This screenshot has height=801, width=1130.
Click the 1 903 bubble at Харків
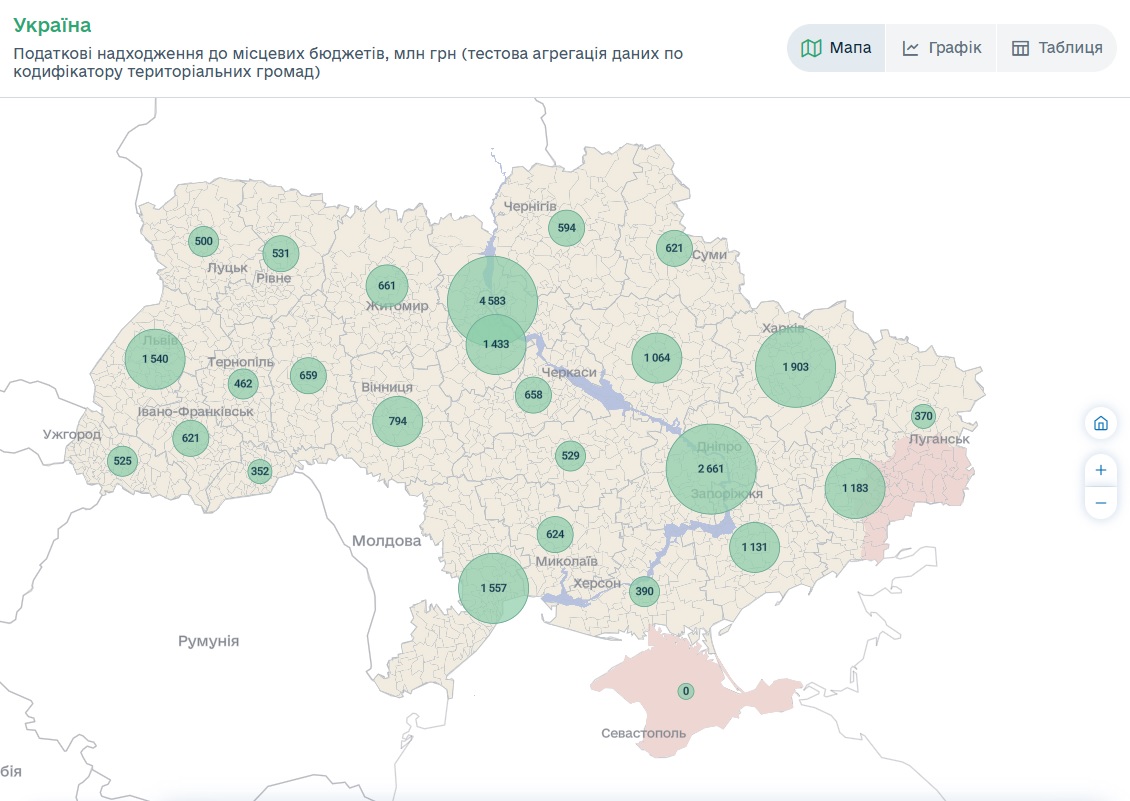(x=796, y=367)
